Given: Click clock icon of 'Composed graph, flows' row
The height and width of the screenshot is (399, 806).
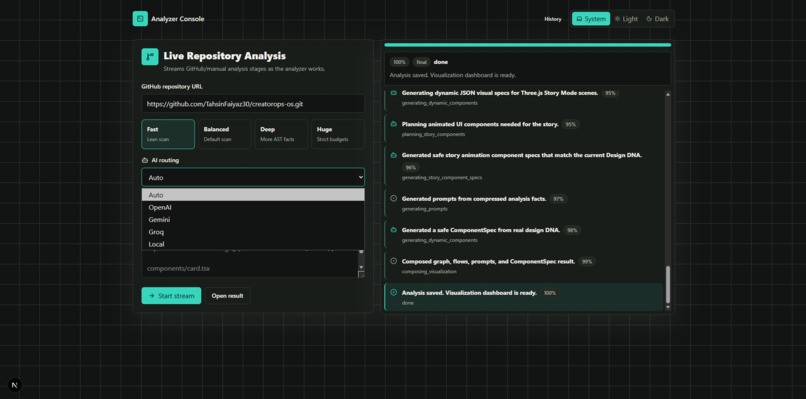Looking at the screenshot, I should pyautogui.click(x=394, y=261).
